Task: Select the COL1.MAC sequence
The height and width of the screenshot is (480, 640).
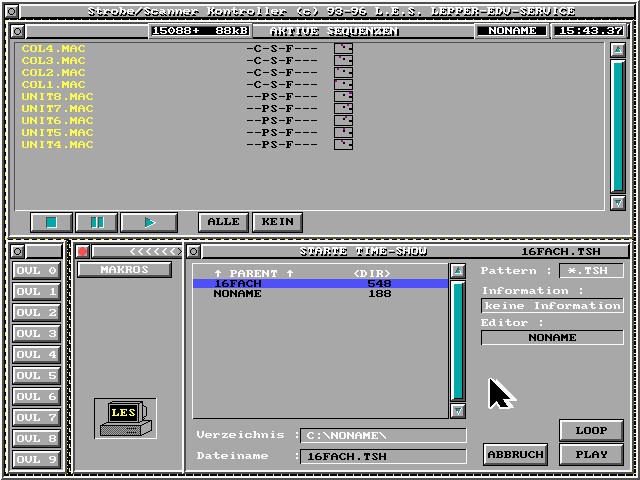Action: [x=53, y=84]
